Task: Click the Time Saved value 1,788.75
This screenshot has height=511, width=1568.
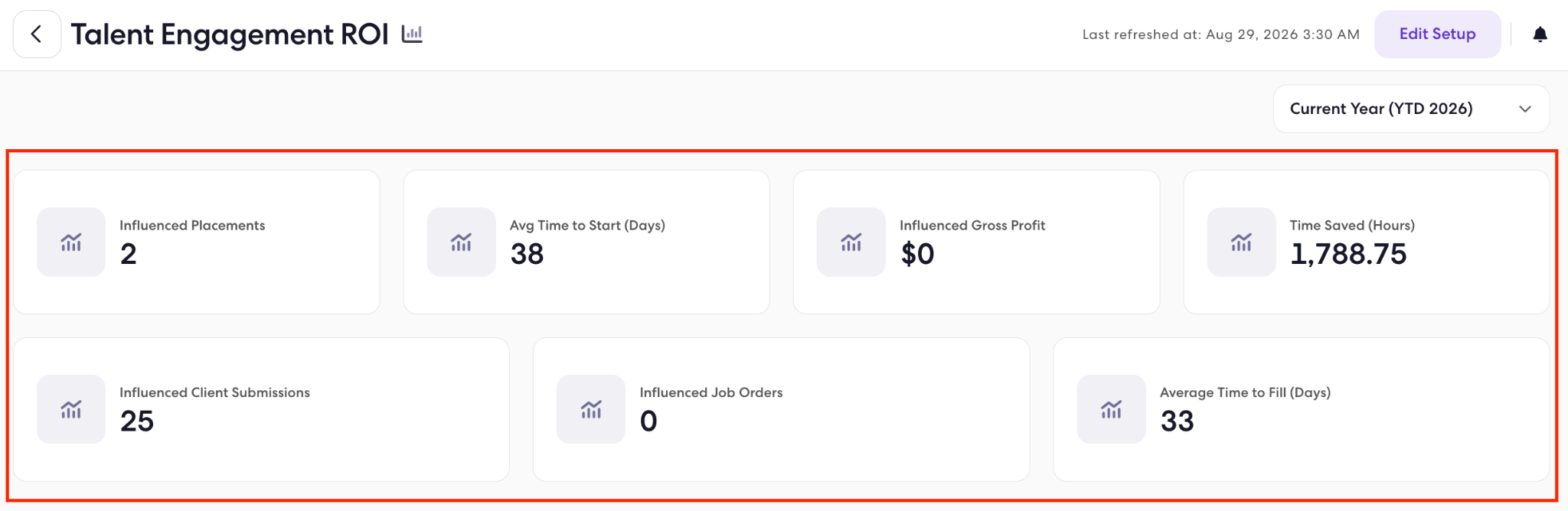Action: click(1348, 254)
